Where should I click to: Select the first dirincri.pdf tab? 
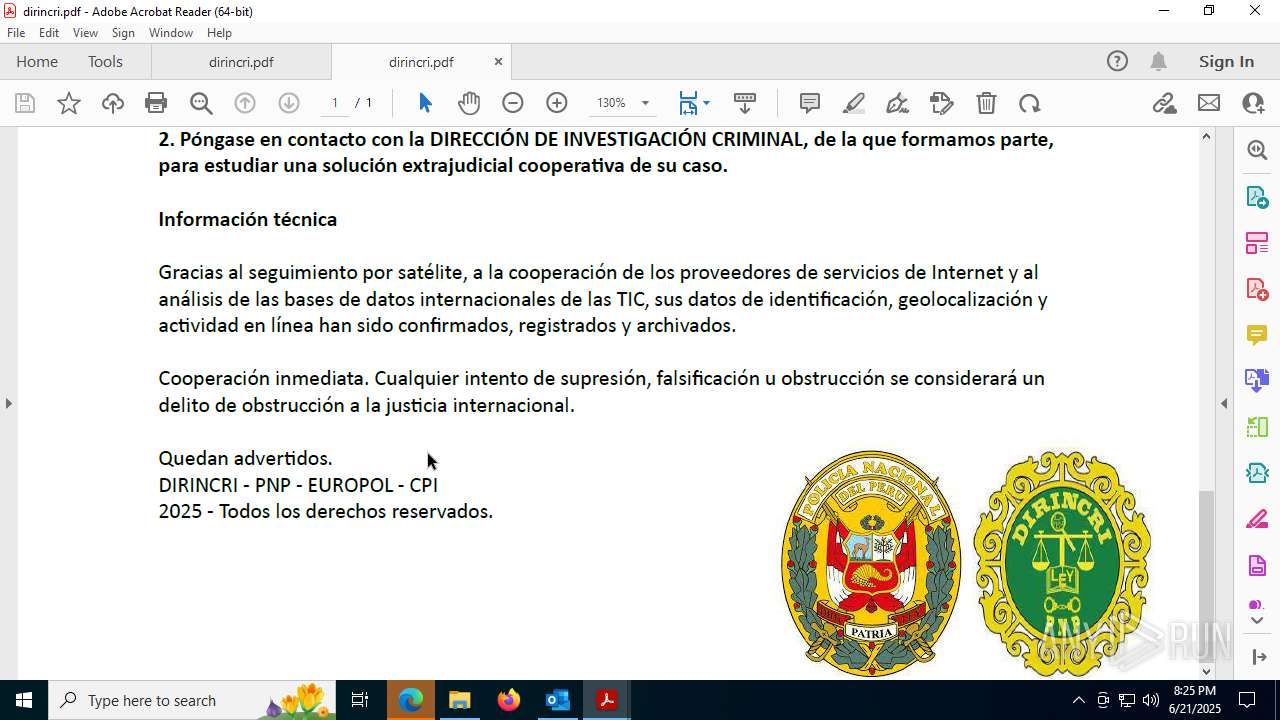click(x=241, y=61)
